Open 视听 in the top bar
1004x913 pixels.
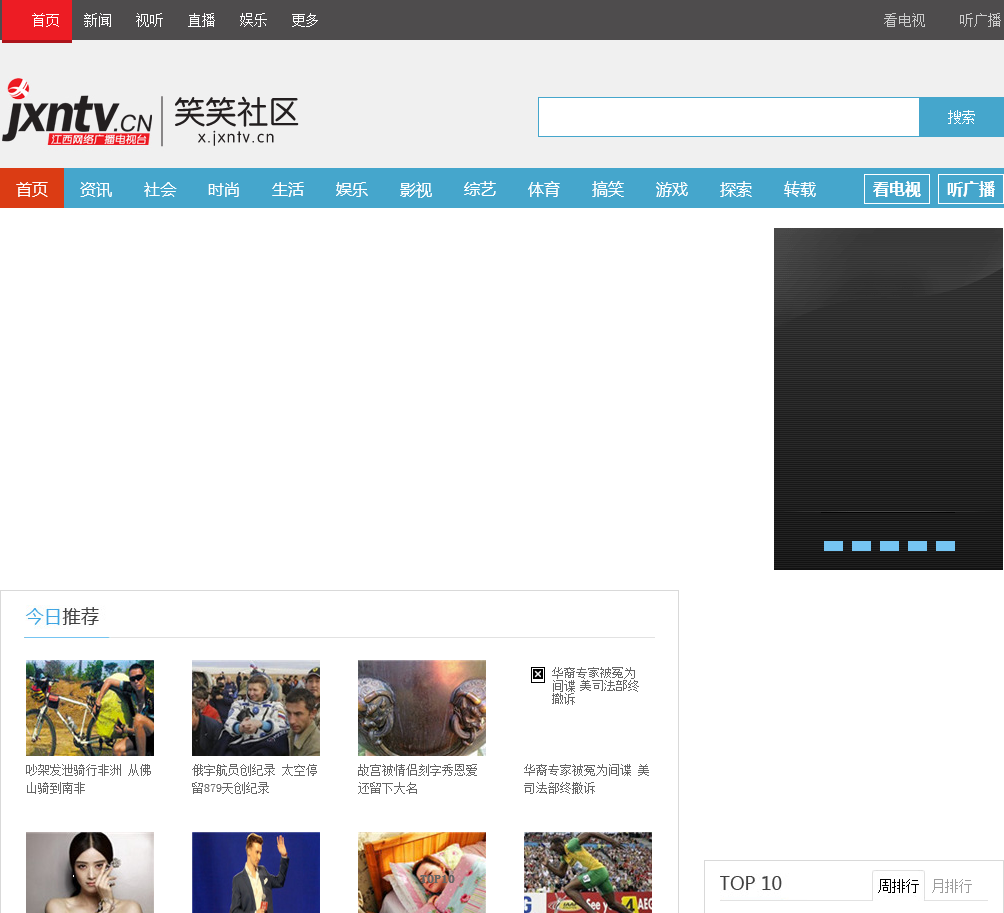pos(149,20)
